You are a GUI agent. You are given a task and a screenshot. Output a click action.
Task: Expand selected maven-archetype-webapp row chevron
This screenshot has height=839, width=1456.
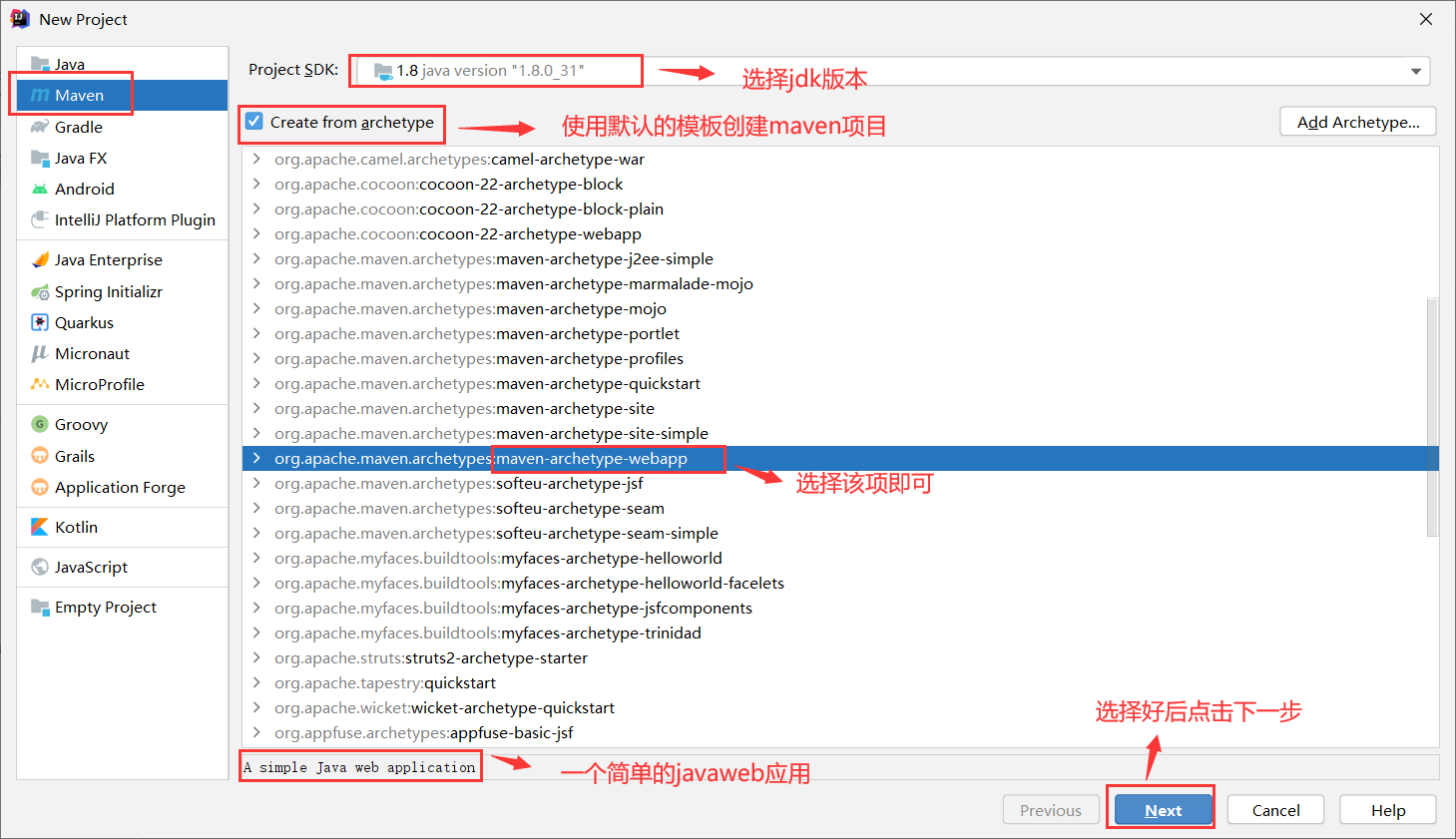256,458
